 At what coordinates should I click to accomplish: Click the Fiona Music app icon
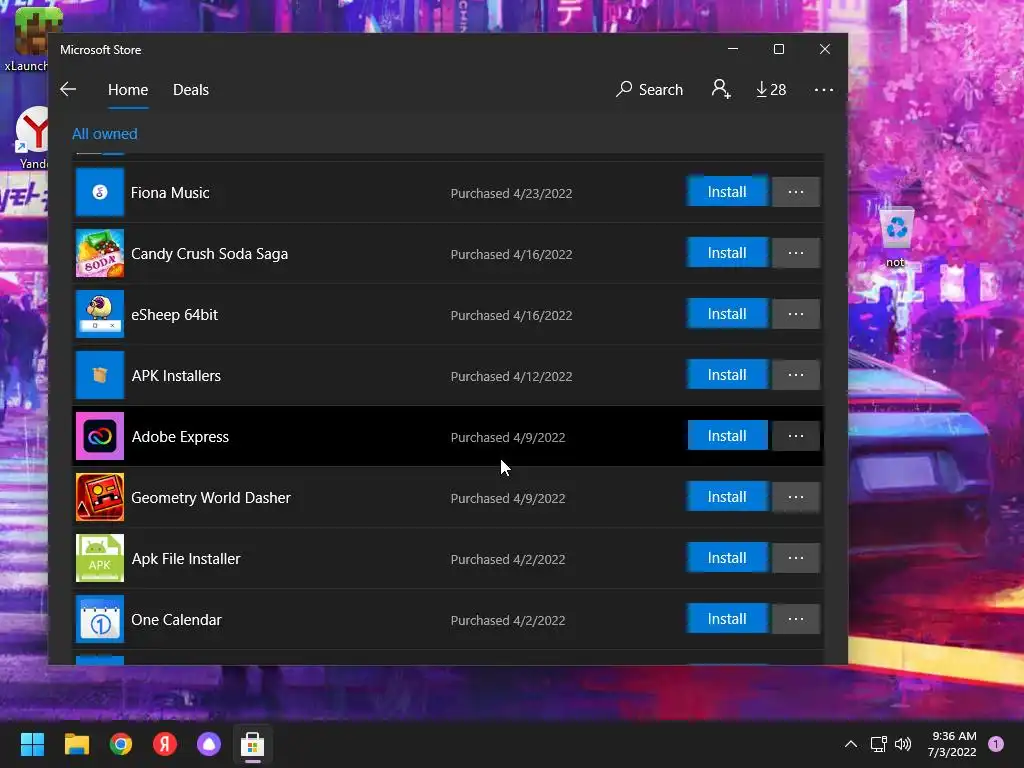click(x=100, y=192)
